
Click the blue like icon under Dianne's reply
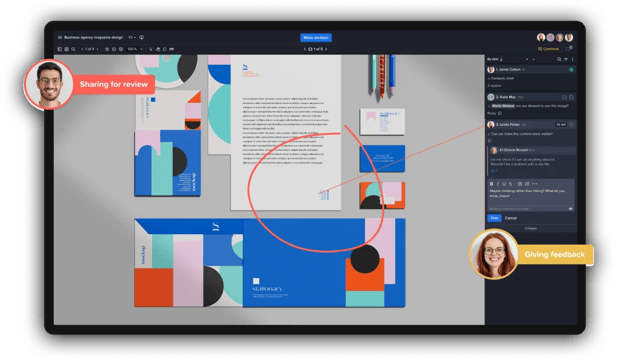point(493,171)
